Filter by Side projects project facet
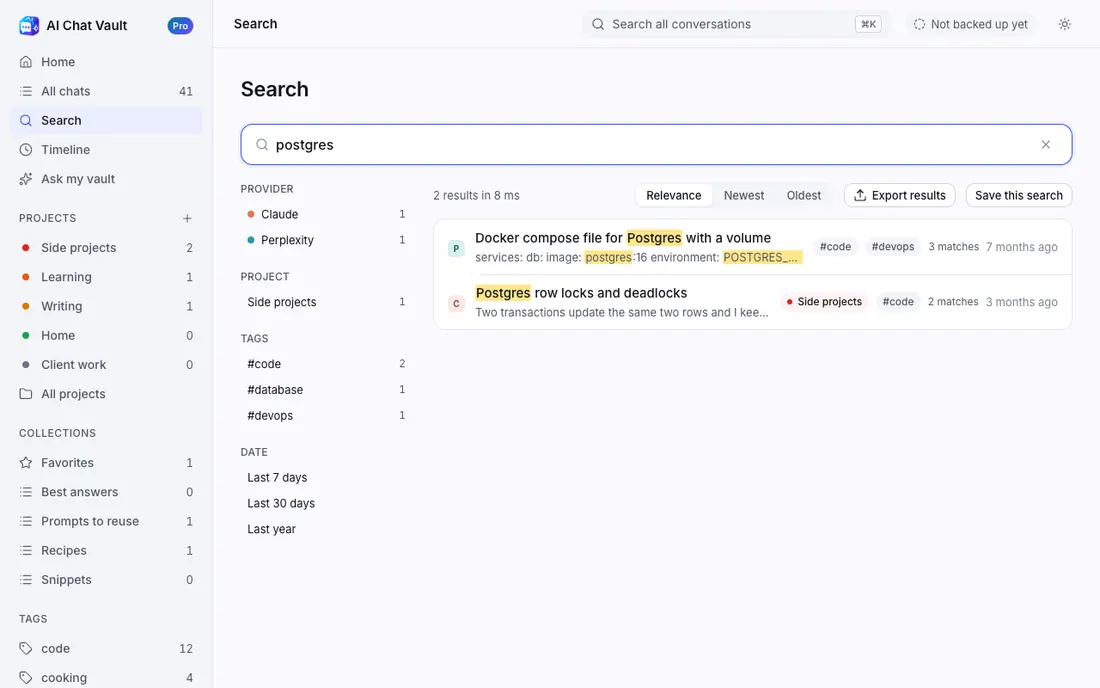 click(326, 302)
